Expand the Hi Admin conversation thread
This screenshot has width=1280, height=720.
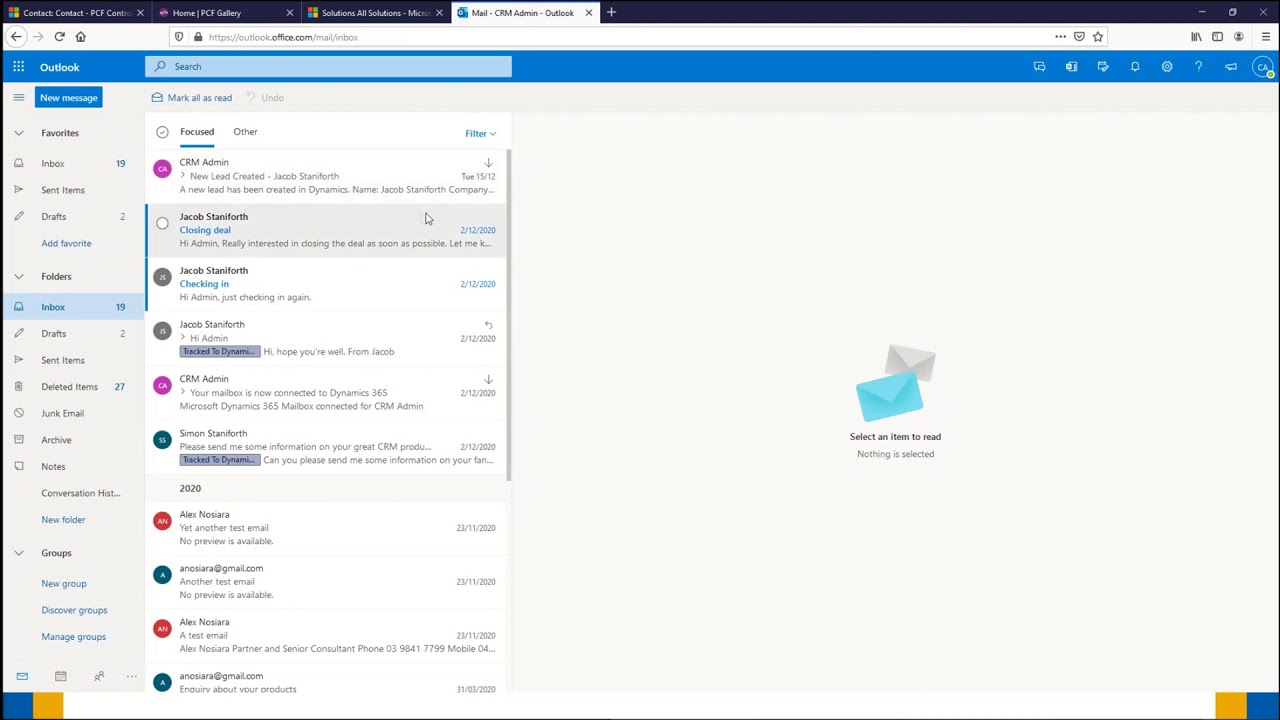[x=183, y=338]
